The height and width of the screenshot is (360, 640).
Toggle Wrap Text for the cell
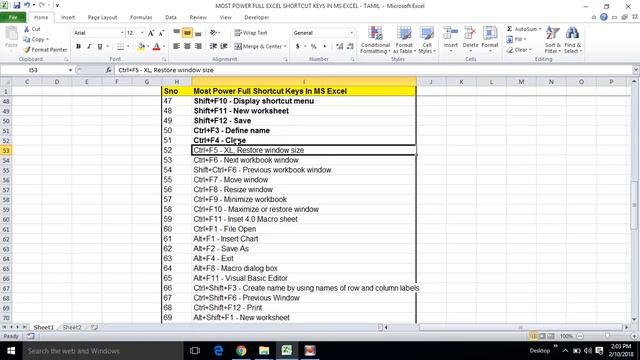click(251, 33)
